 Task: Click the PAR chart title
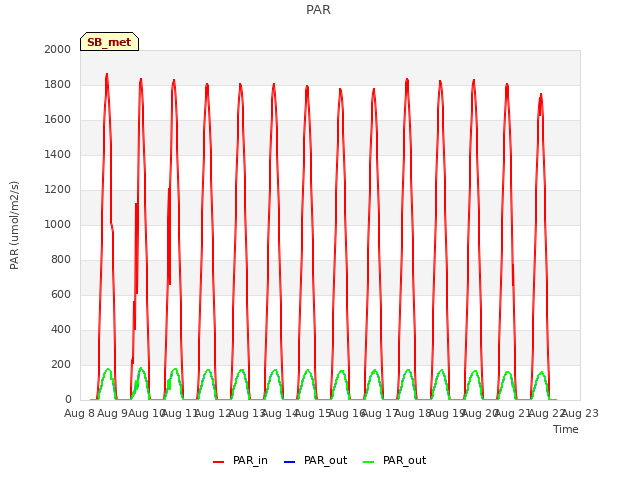(x=318, y=10)
